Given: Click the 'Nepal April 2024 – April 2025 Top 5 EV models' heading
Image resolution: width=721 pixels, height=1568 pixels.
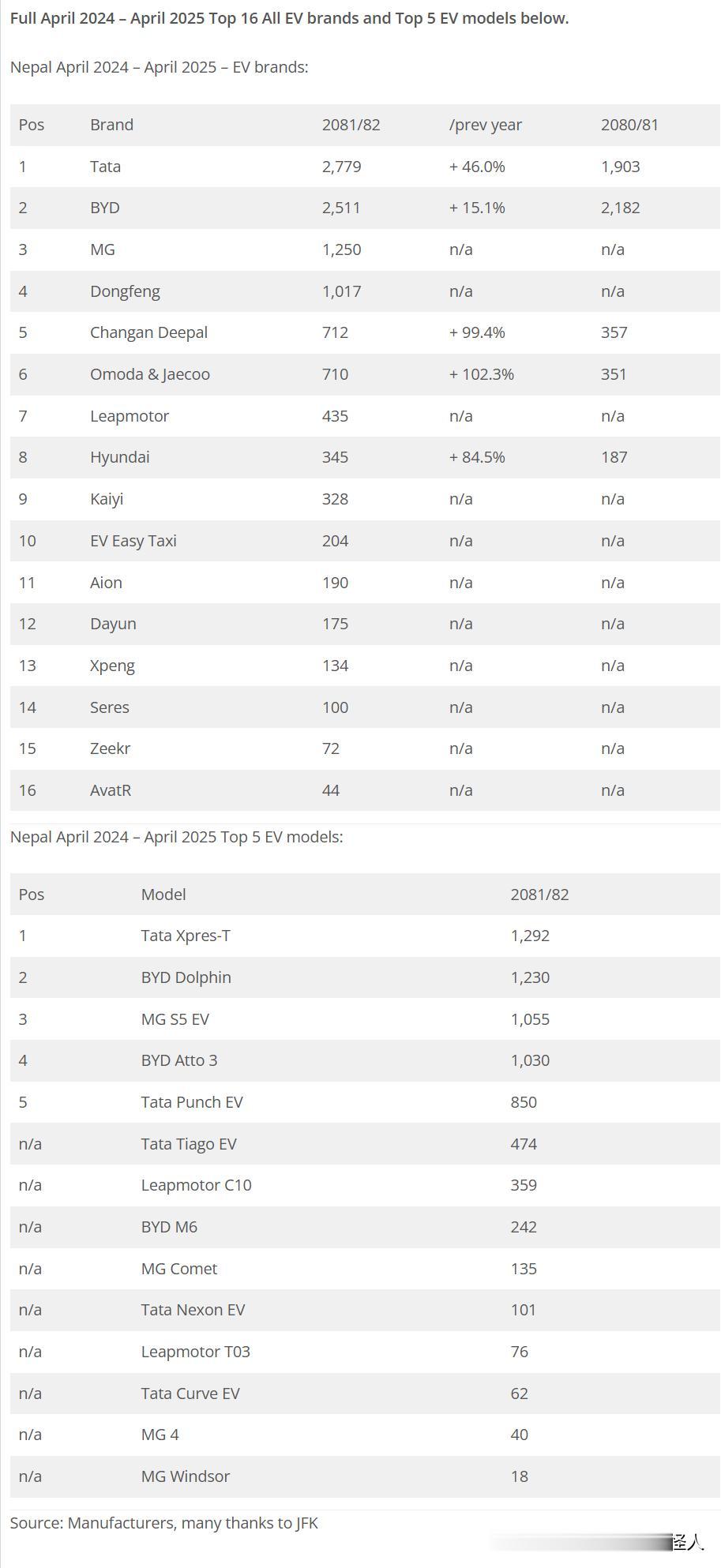Looking at the screenshot, I should click(x=177, y=837).
